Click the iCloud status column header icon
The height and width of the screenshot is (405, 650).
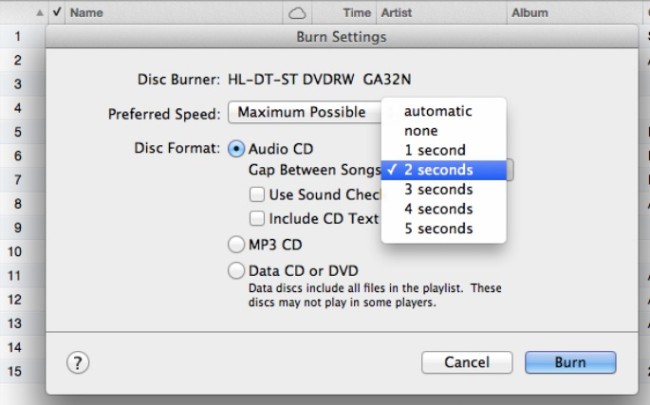[x=297, y=14]
